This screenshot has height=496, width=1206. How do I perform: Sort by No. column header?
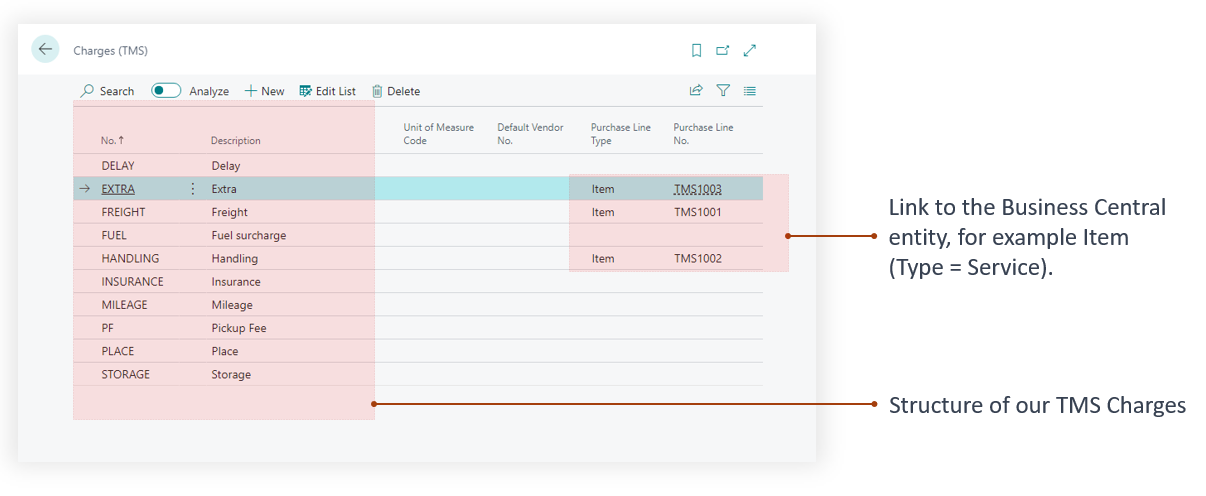tap(112, 141)
